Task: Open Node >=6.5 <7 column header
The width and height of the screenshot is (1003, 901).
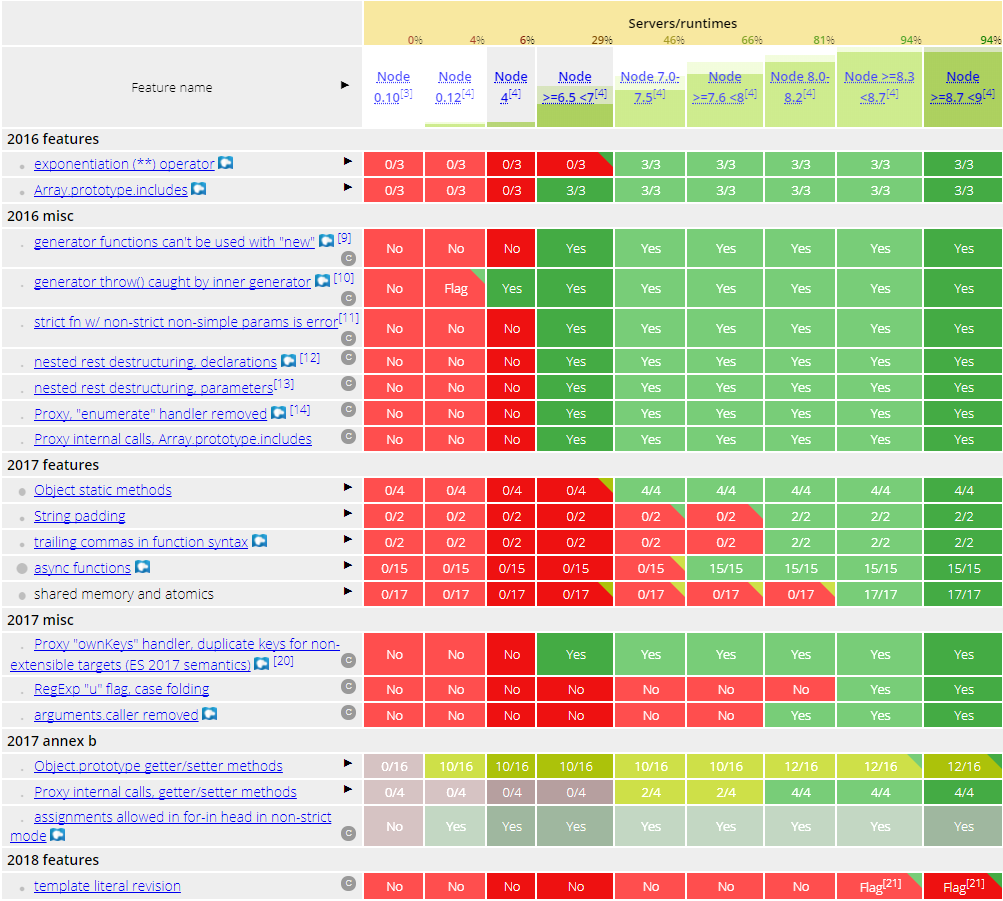Action: (x=574, y=87)
